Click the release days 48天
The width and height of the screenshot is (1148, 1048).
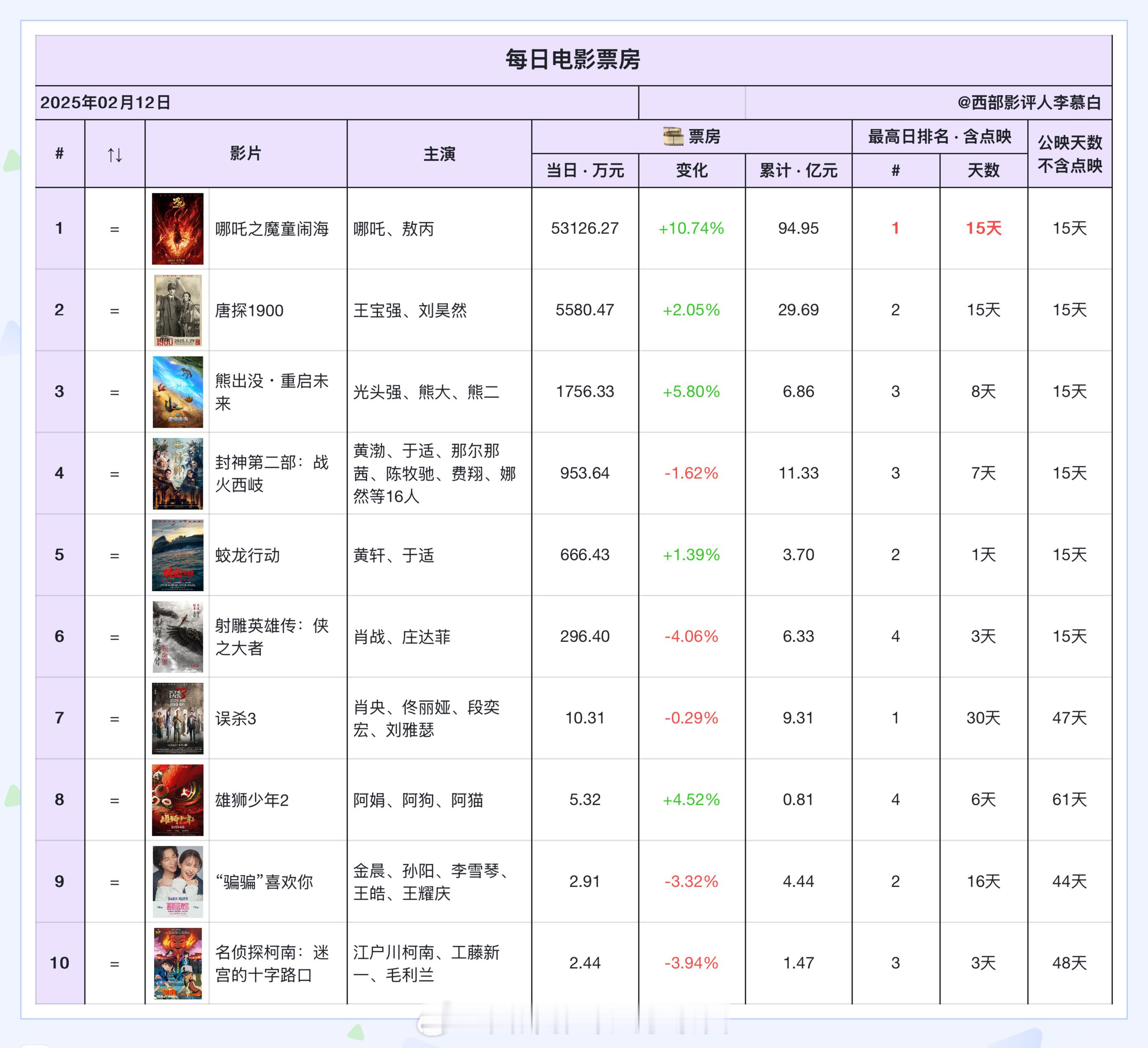1069,963
